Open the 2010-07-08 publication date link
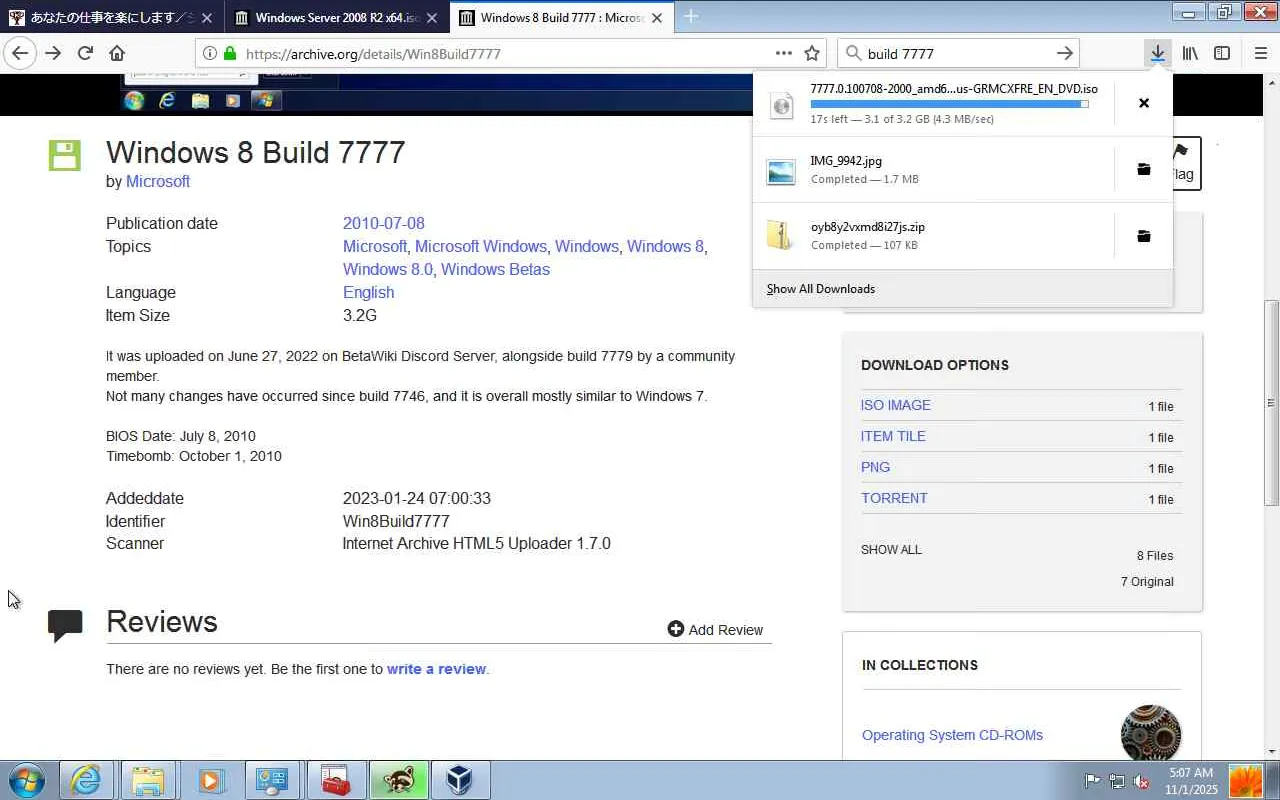1280x800 pixels. (x=384, y=223)
